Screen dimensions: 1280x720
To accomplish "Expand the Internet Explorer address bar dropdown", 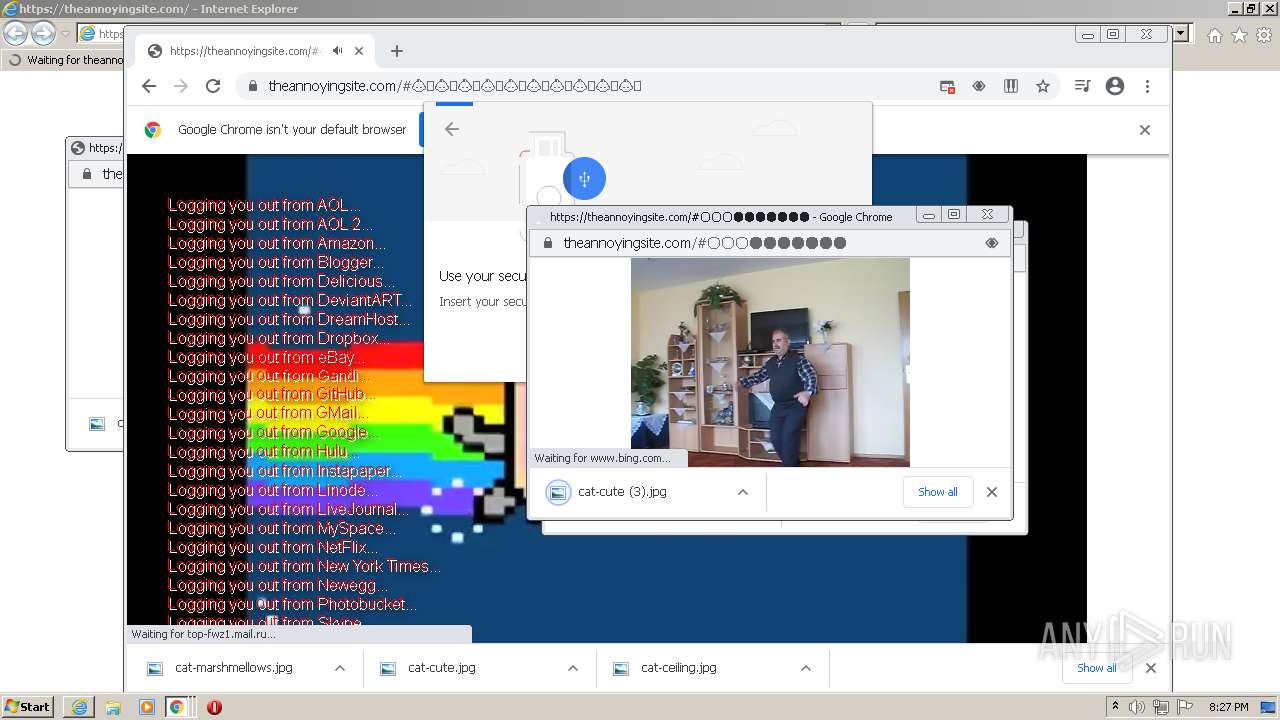I will [x=1181, y=34].
